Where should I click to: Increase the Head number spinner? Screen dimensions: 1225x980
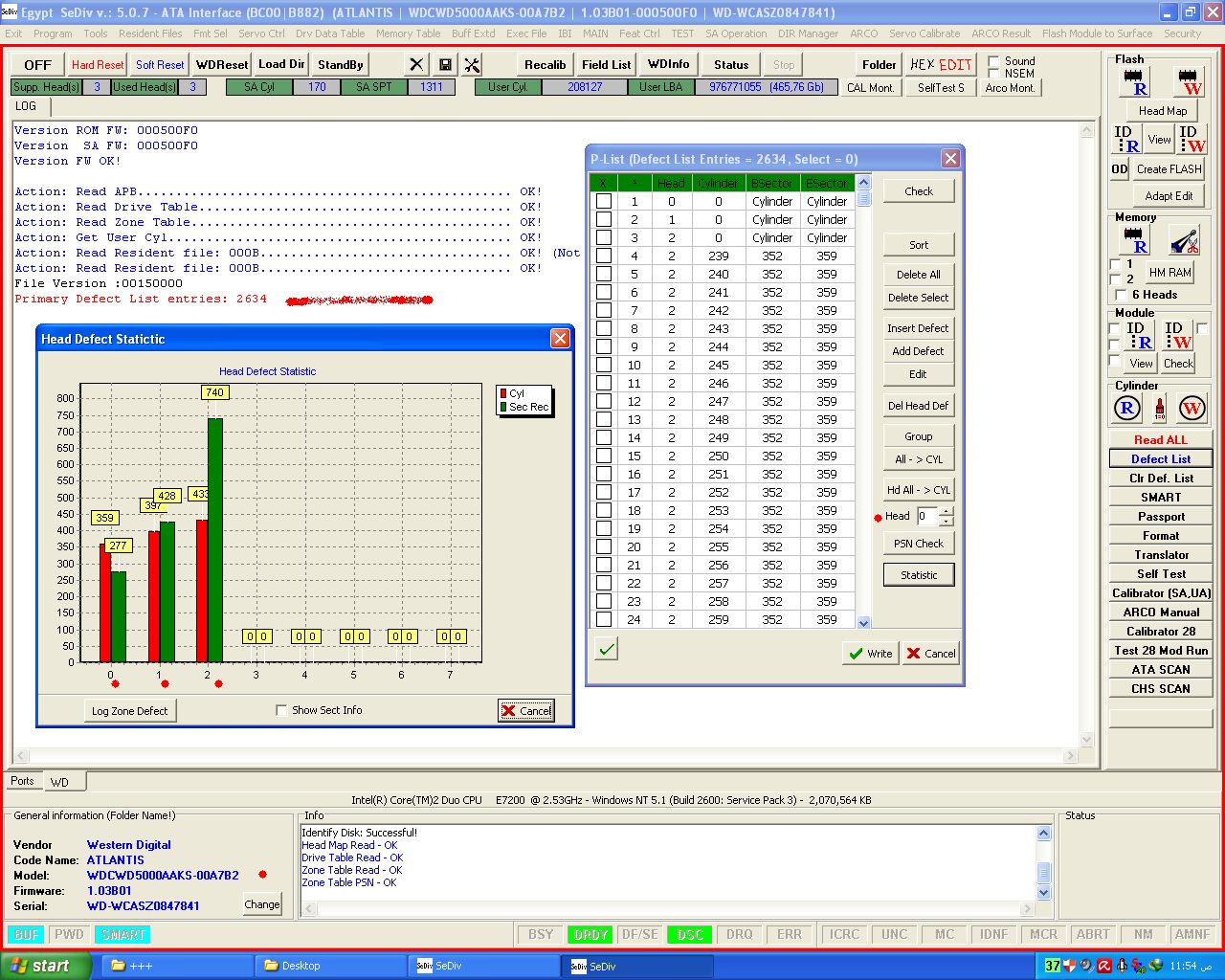click(x=947, y=512)
